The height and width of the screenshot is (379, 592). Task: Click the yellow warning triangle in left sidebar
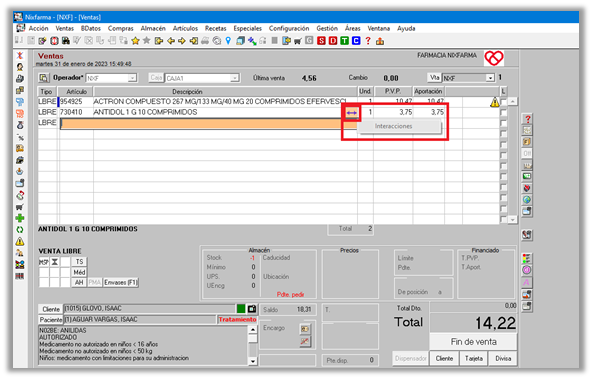point(20,241)
